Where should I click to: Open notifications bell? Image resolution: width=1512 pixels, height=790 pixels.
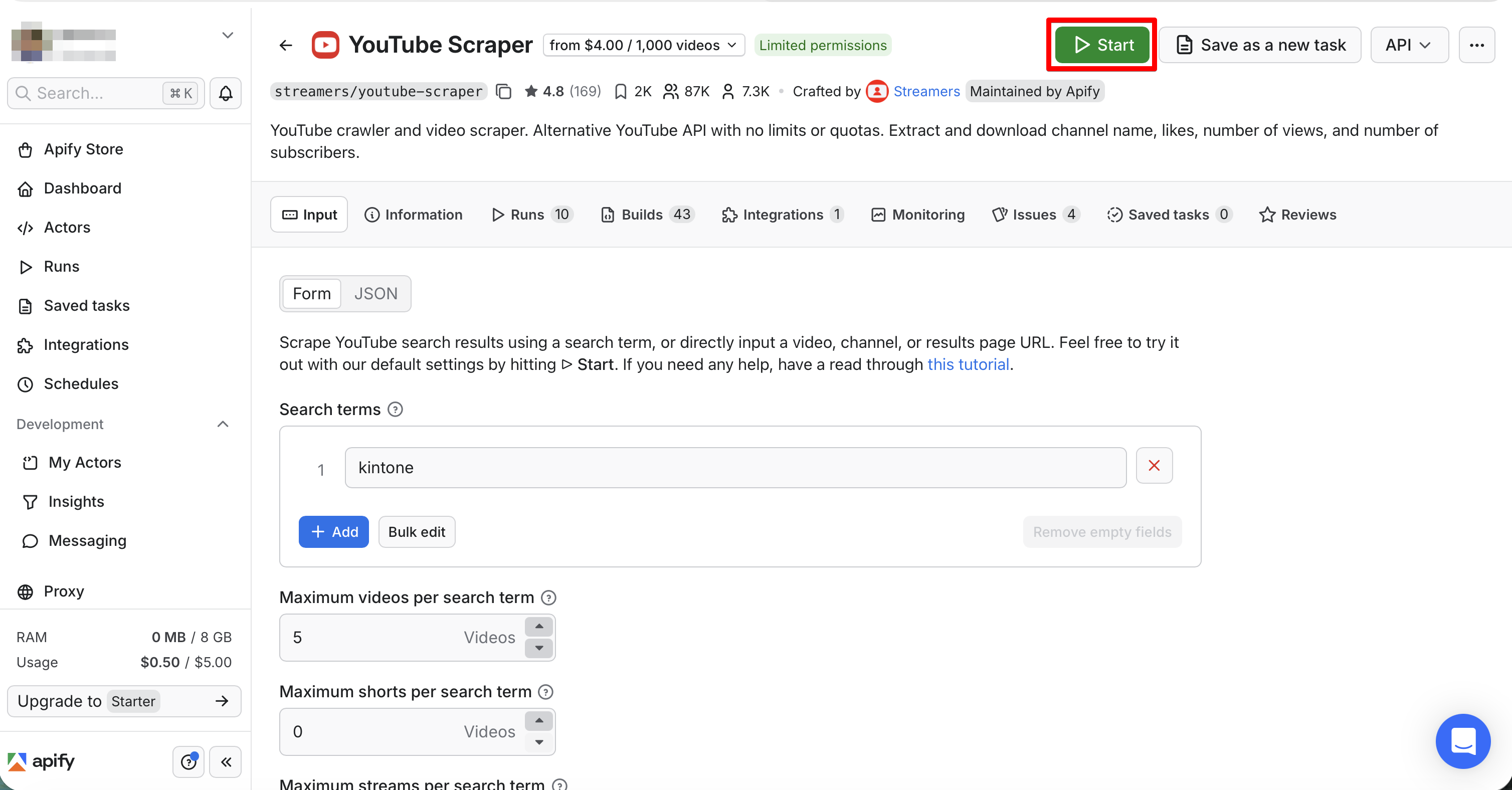(x=226, y=93)
